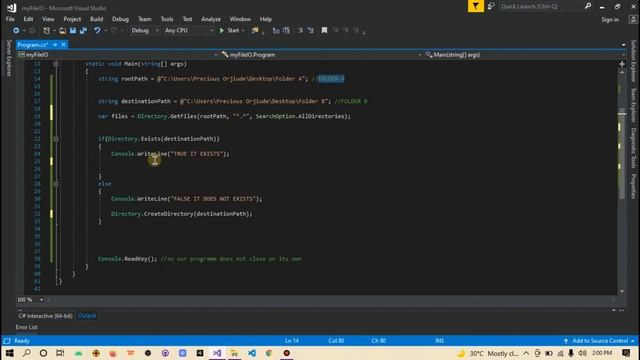The height and width of the screenshot is (360, 640).
Task: Open the Team menu
Action: tap(144, 19)
